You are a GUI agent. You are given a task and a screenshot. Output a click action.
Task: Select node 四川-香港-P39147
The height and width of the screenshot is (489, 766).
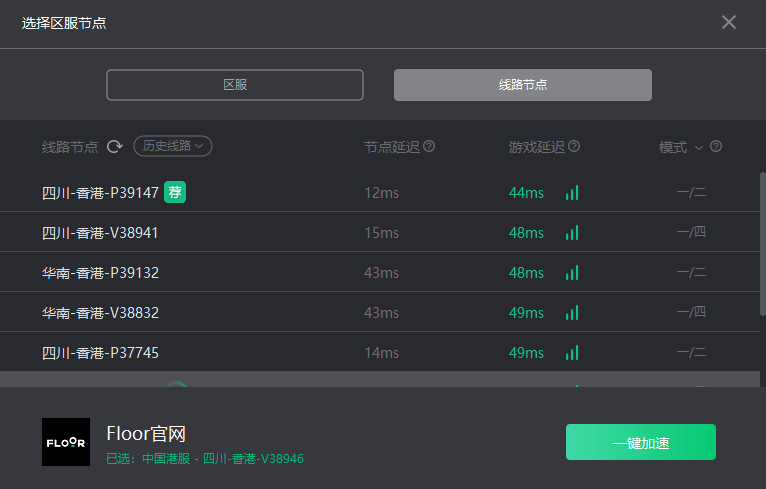point(100,192)
